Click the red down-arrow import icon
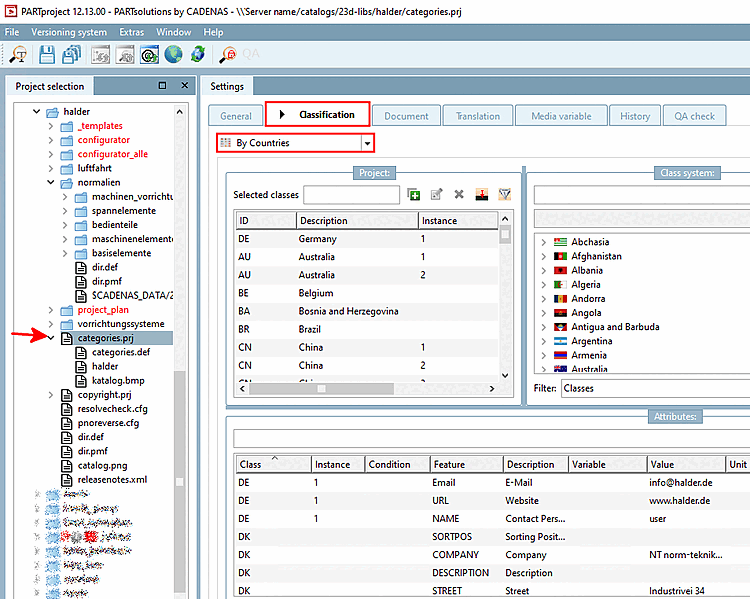The width and height of the screenshot is (750, 599). pyautogui.click(x=482, y=194)
